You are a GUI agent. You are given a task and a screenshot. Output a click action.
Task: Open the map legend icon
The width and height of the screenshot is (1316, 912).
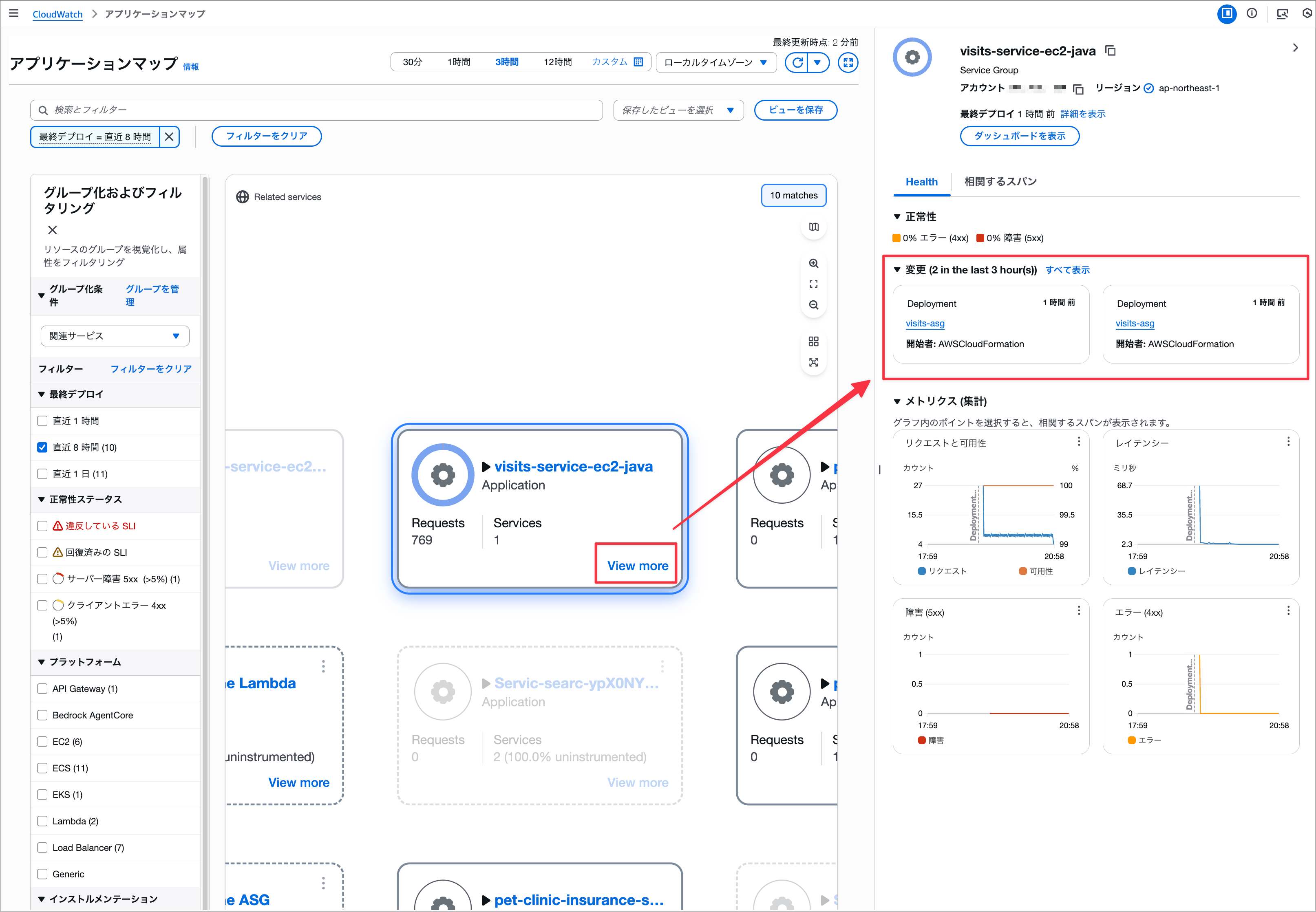click(813, 227)
